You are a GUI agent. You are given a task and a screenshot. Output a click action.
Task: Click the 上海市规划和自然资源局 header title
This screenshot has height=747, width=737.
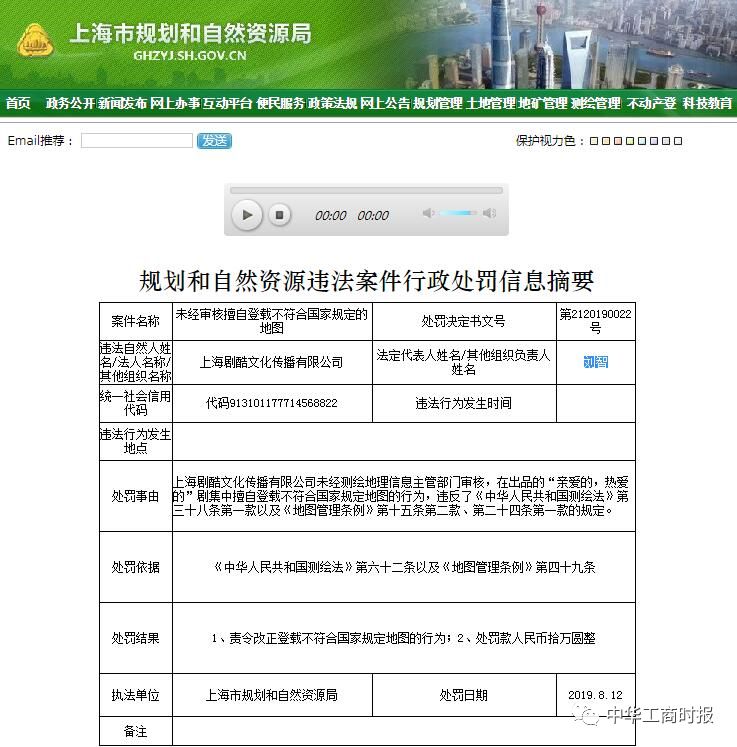pyautogui.click(x=191, y=33)
